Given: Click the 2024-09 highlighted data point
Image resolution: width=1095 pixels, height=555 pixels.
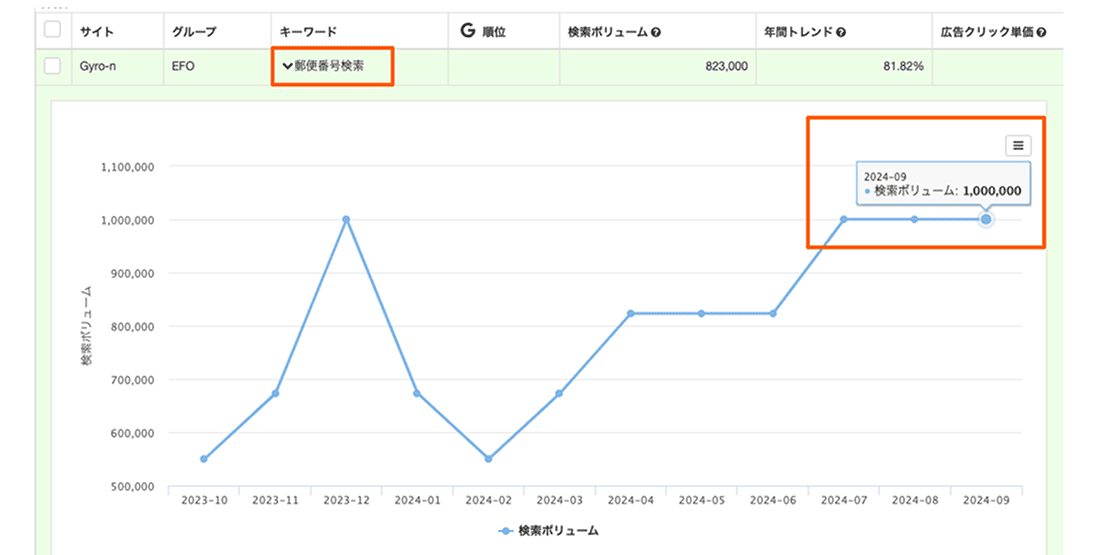Looking at the screenshot, I should [986, 219].
